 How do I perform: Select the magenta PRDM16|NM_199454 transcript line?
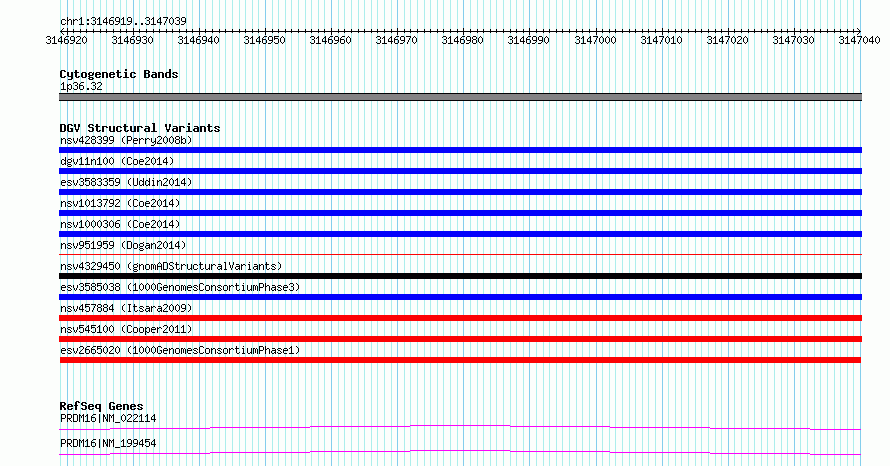click(x=460, y=452)
